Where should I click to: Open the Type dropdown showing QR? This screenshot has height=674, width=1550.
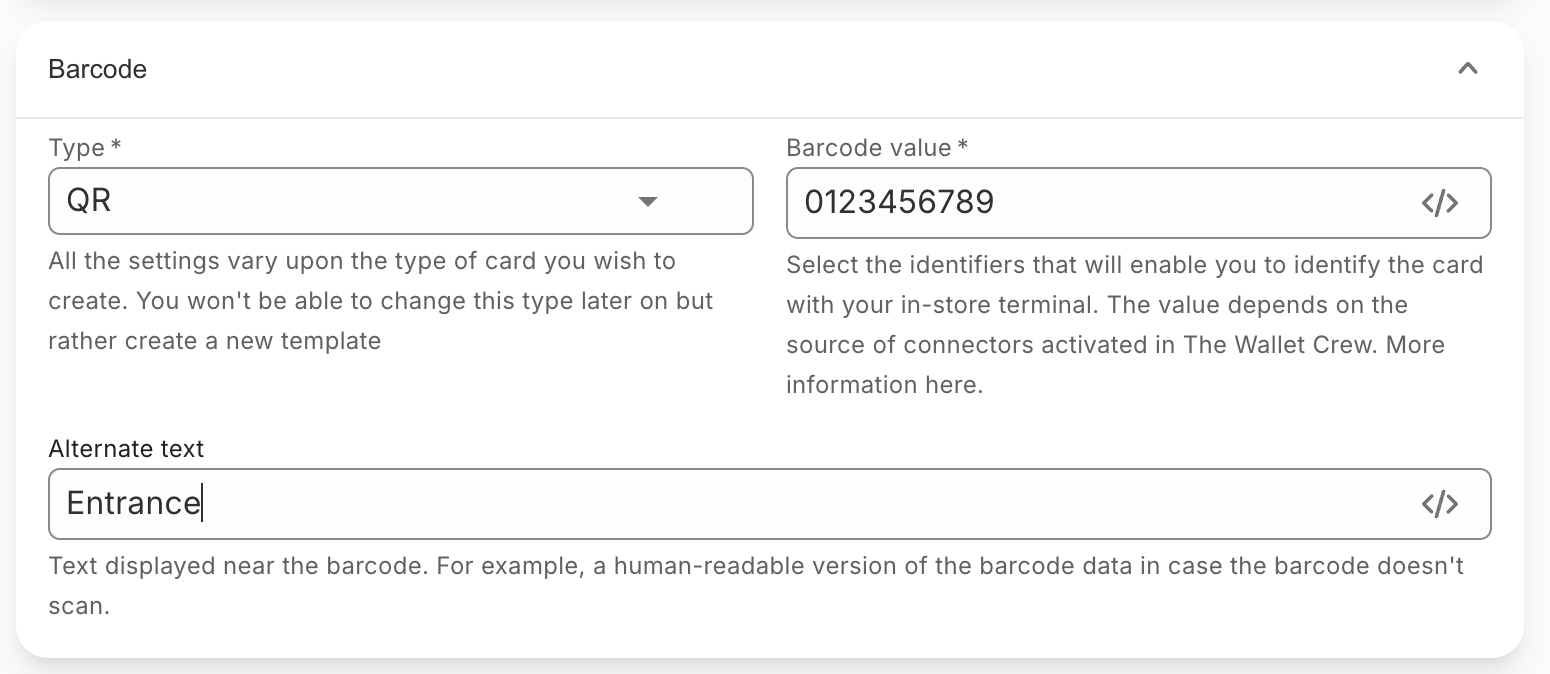400,201
